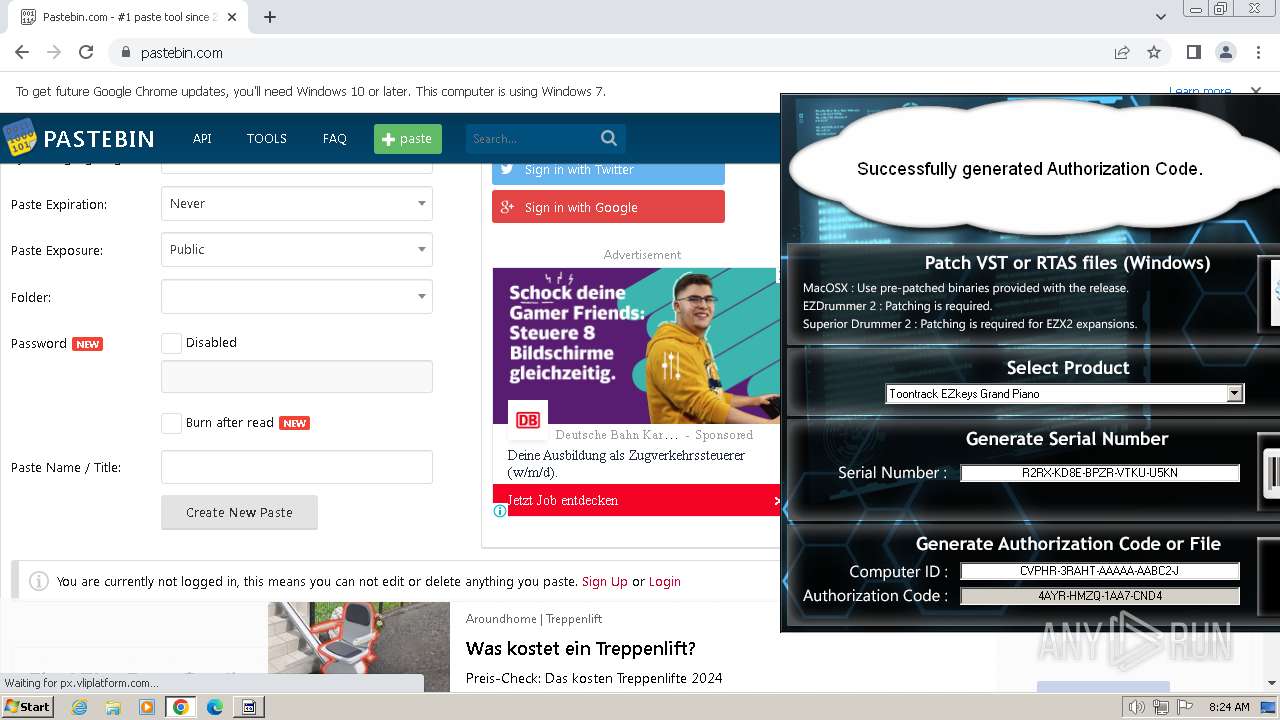Click Learn more link in update bar
Screen dimensions: 1280x720
click(1200, 91)
